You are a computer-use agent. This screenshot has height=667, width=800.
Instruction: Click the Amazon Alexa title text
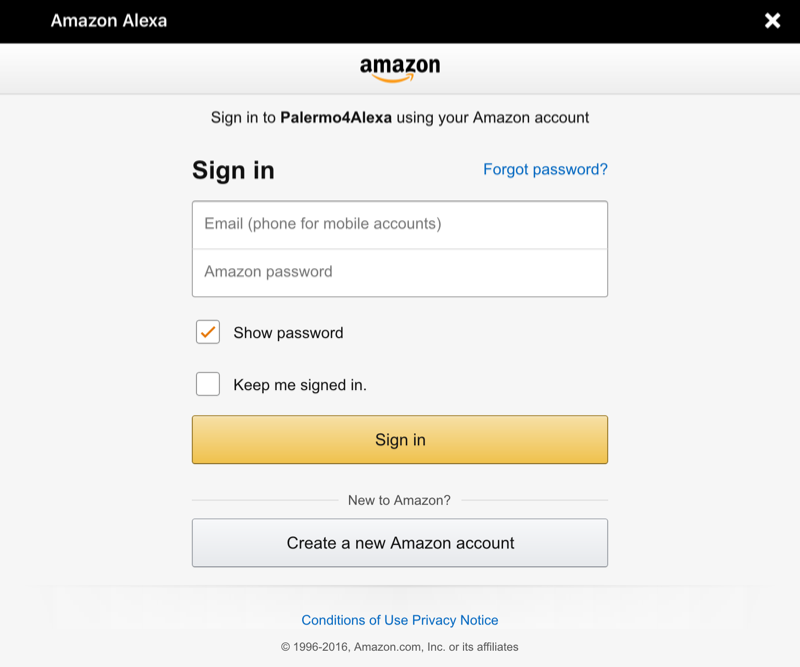[x=109, y=21]
